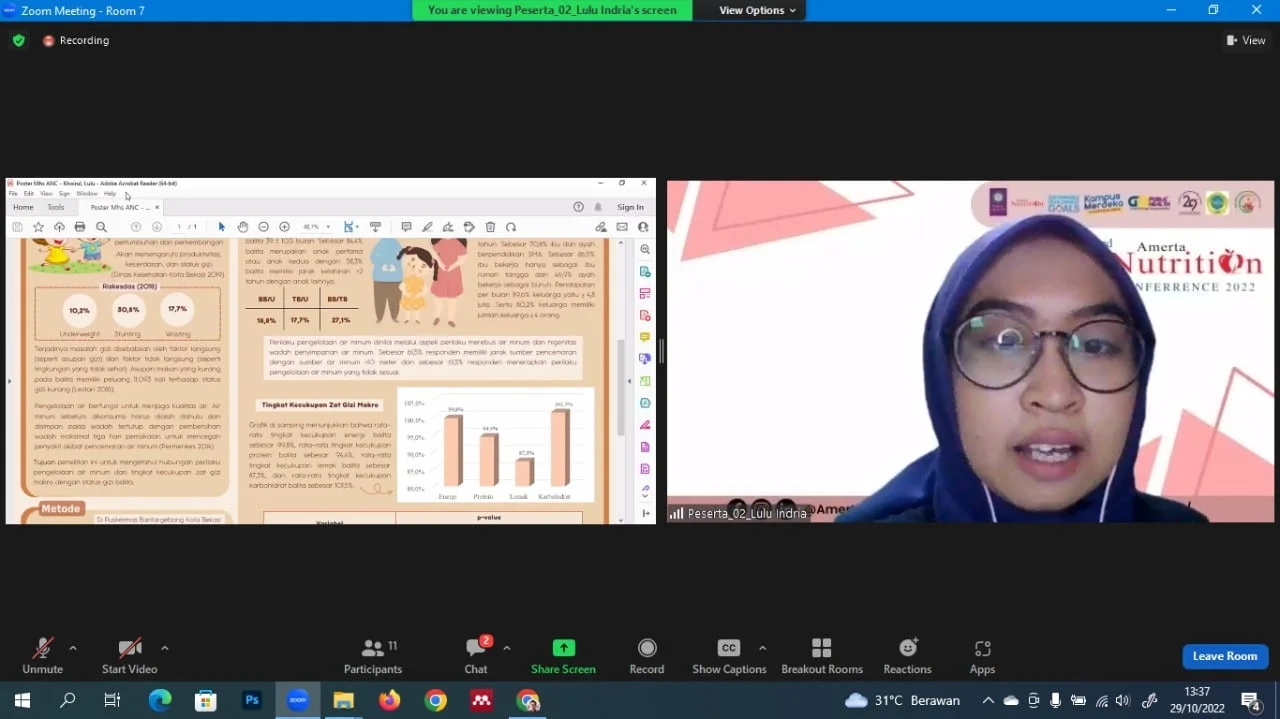This screenshot has width=1280, height=719.
Task: Click the scrolling mode toolbar icon
Action: [x=375, y=227]
